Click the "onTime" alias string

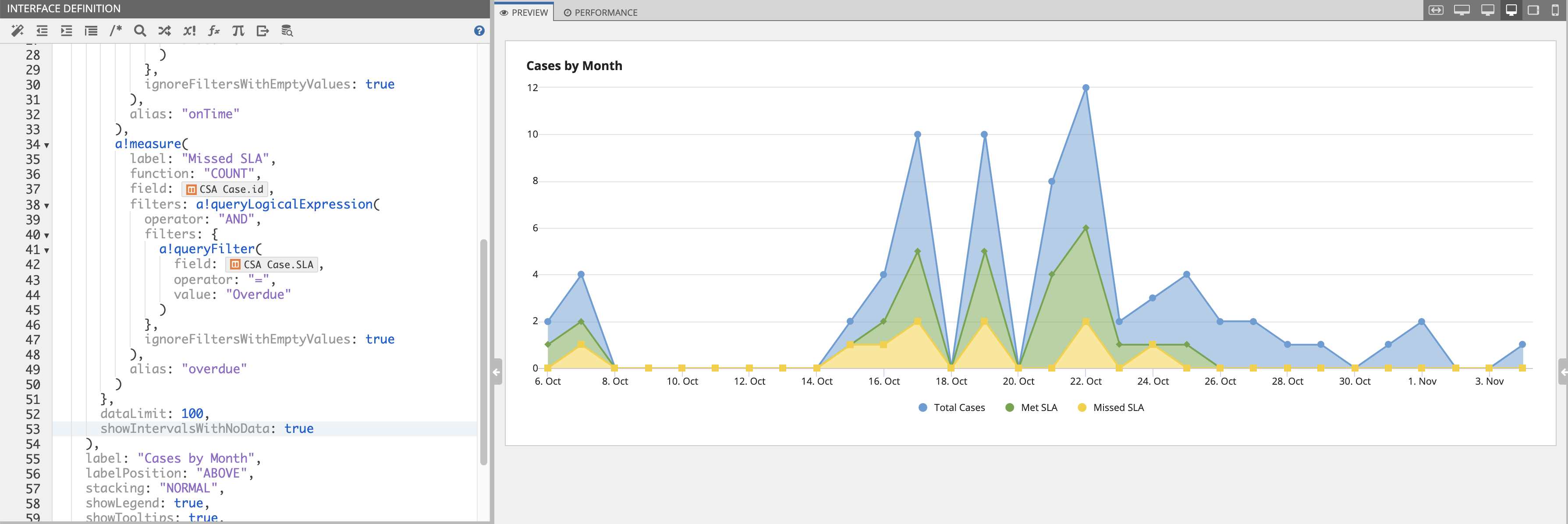click(x=210, y=114)
